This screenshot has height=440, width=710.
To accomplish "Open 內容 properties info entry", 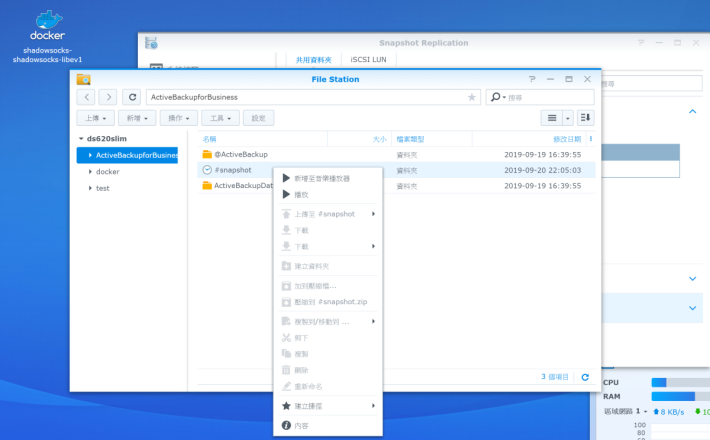I will 328,426.
